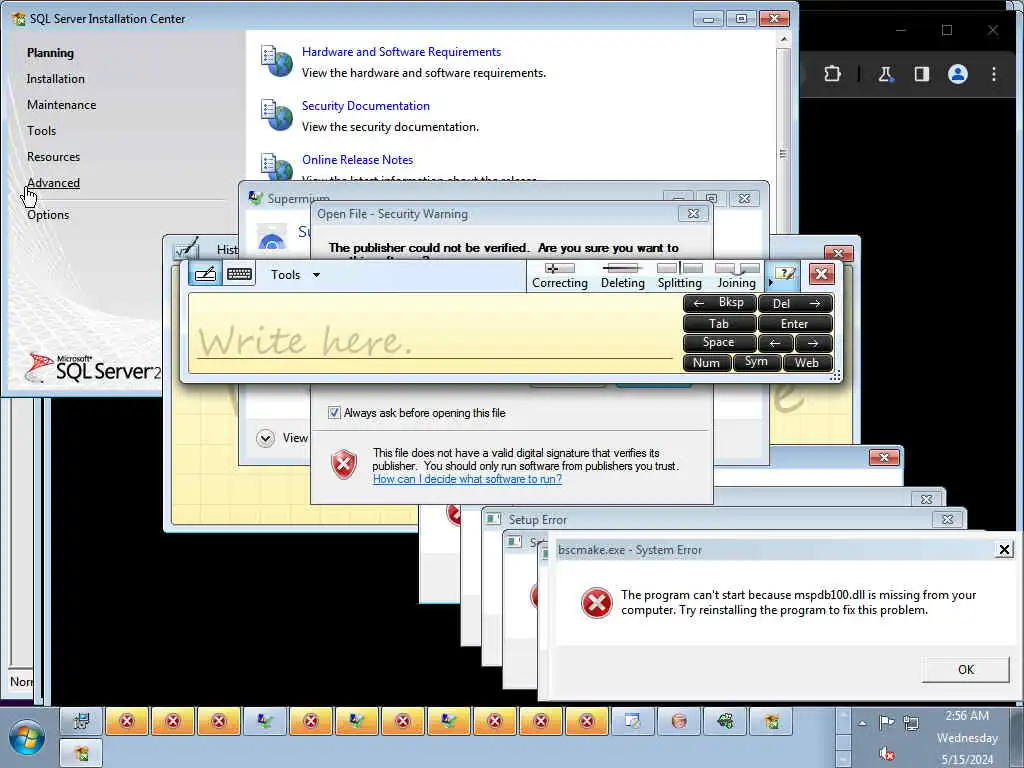The height and width of the screenshot is (768, 1024).
Task: Toggle 'Always ask before opening this file' checkbox
Action: [x=334, y=413]
